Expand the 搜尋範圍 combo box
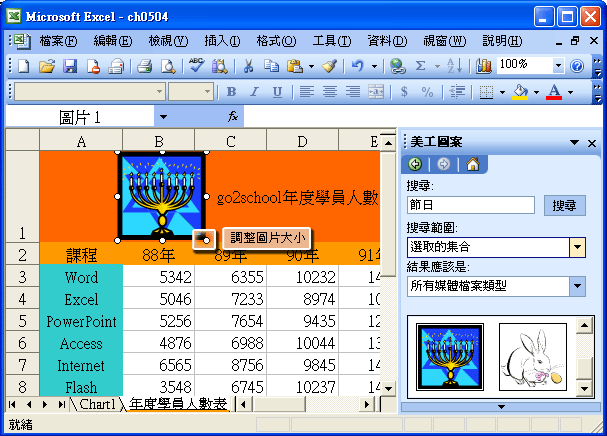The image size is (607, 436). pos(577,247)
